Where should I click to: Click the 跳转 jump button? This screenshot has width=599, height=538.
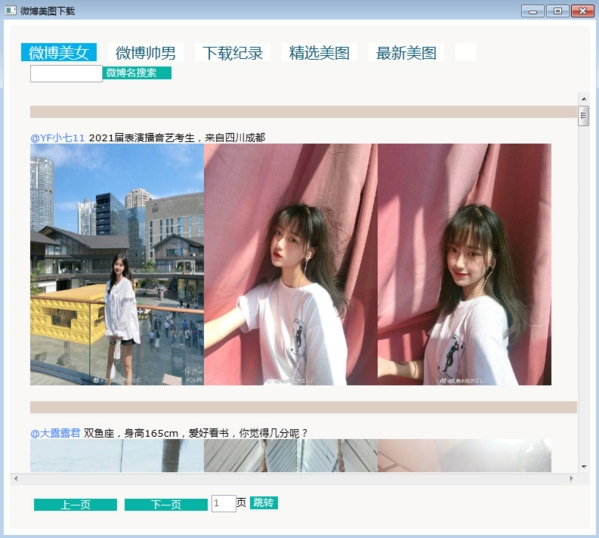pos(264,503)
